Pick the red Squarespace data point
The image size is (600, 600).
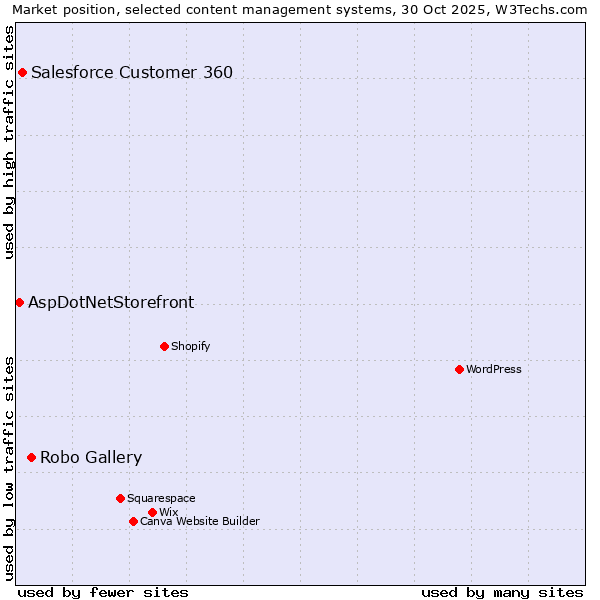[x=120, y=498]
